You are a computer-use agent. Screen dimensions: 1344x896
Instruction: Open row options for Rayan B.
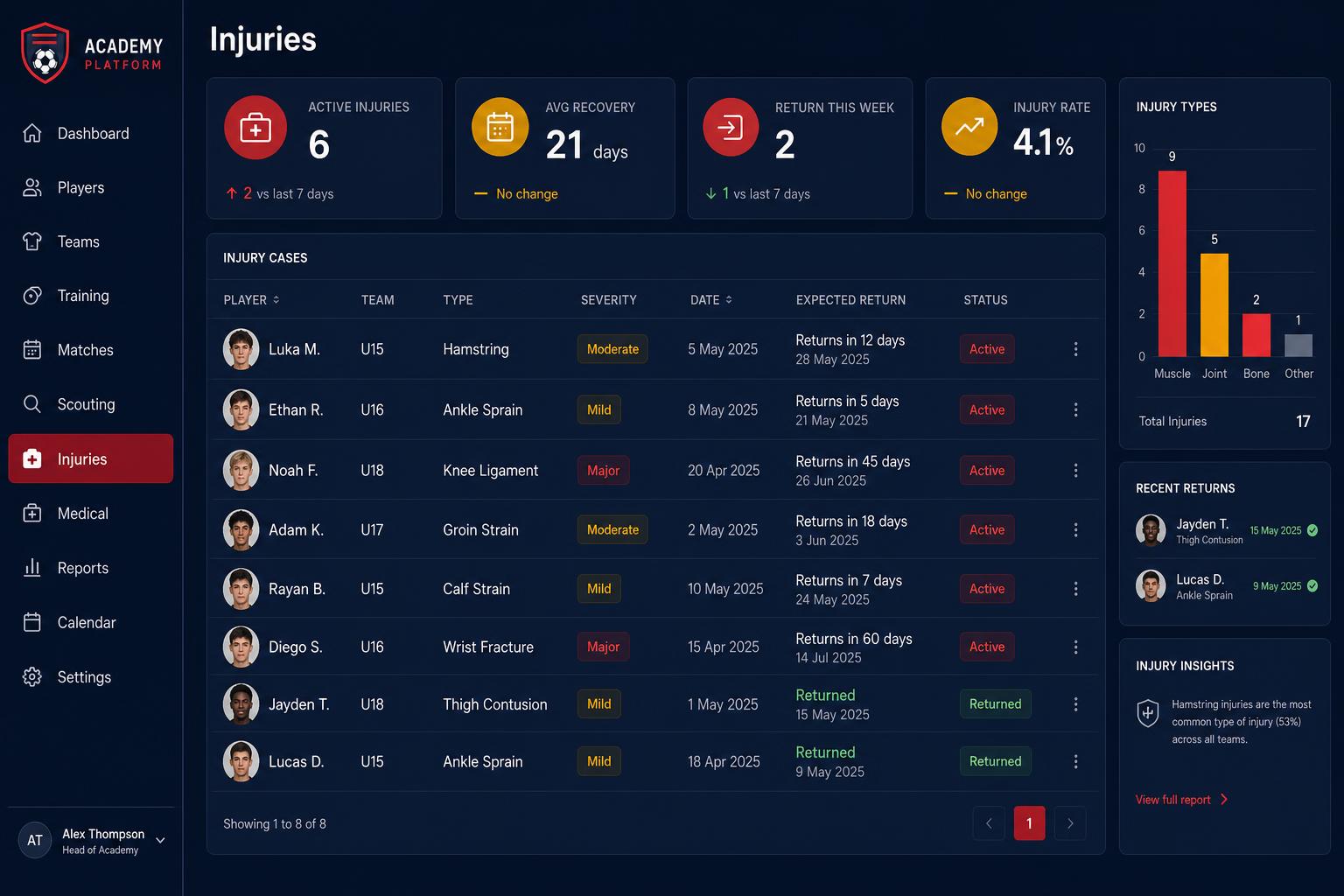1075,589
